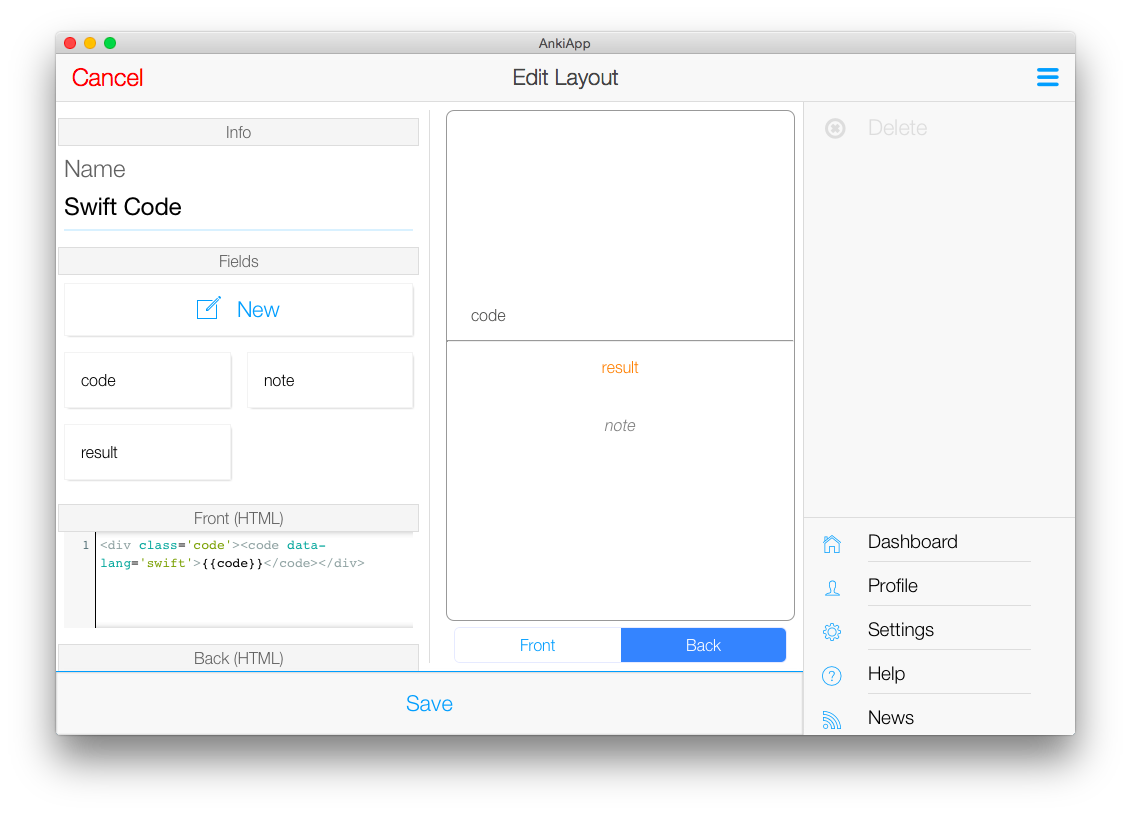Click inside the Front HTML code editor
This screenshot has height=815, width=1131.
[254, 581]
